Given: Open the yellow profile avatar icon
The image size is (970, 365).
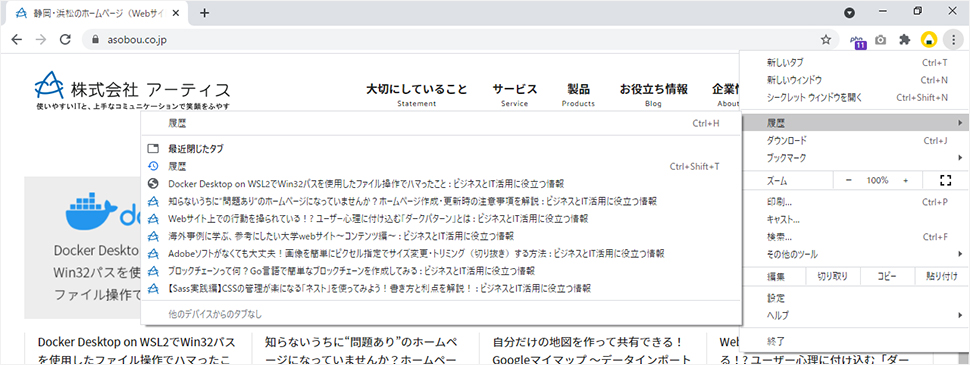Looking at the screenshot, I should click(929, 40).
